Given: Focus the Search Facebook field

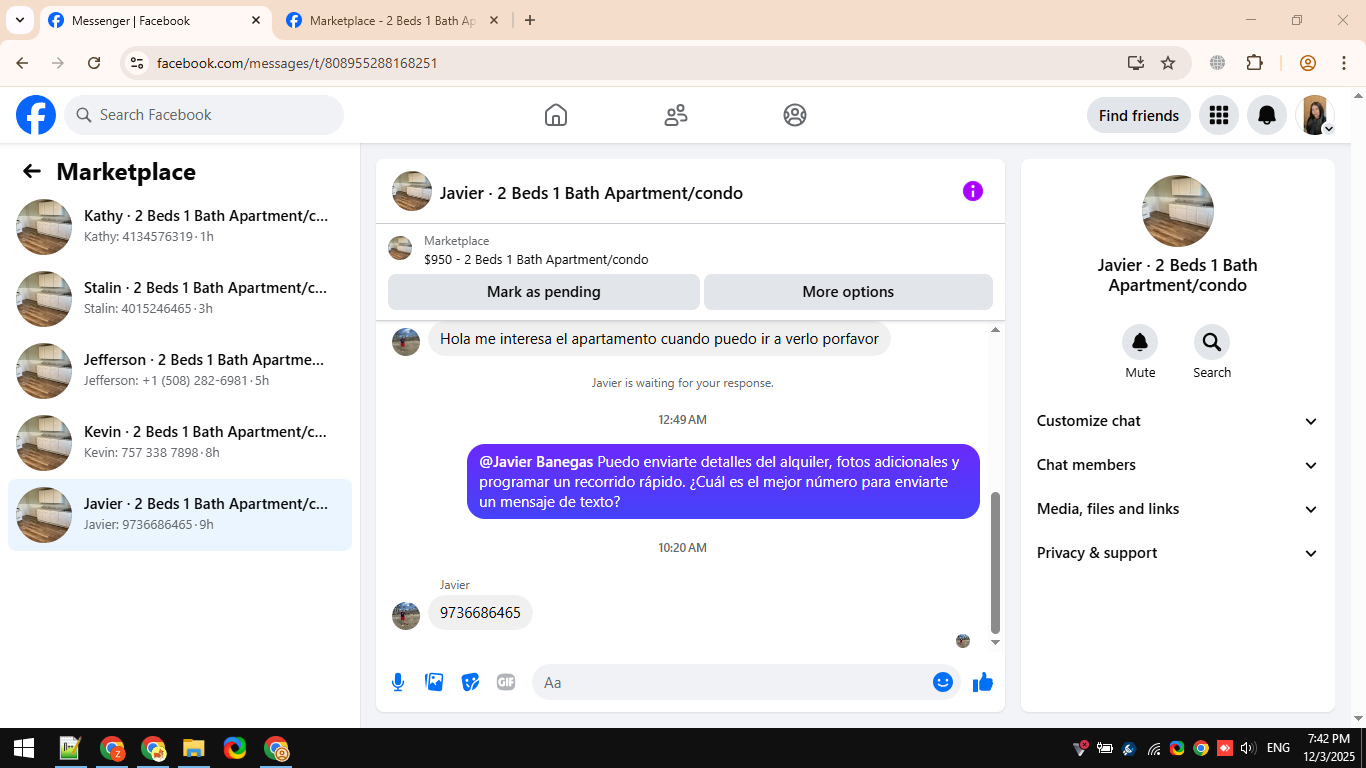Looking at the screenshot, I should [204, 115].
